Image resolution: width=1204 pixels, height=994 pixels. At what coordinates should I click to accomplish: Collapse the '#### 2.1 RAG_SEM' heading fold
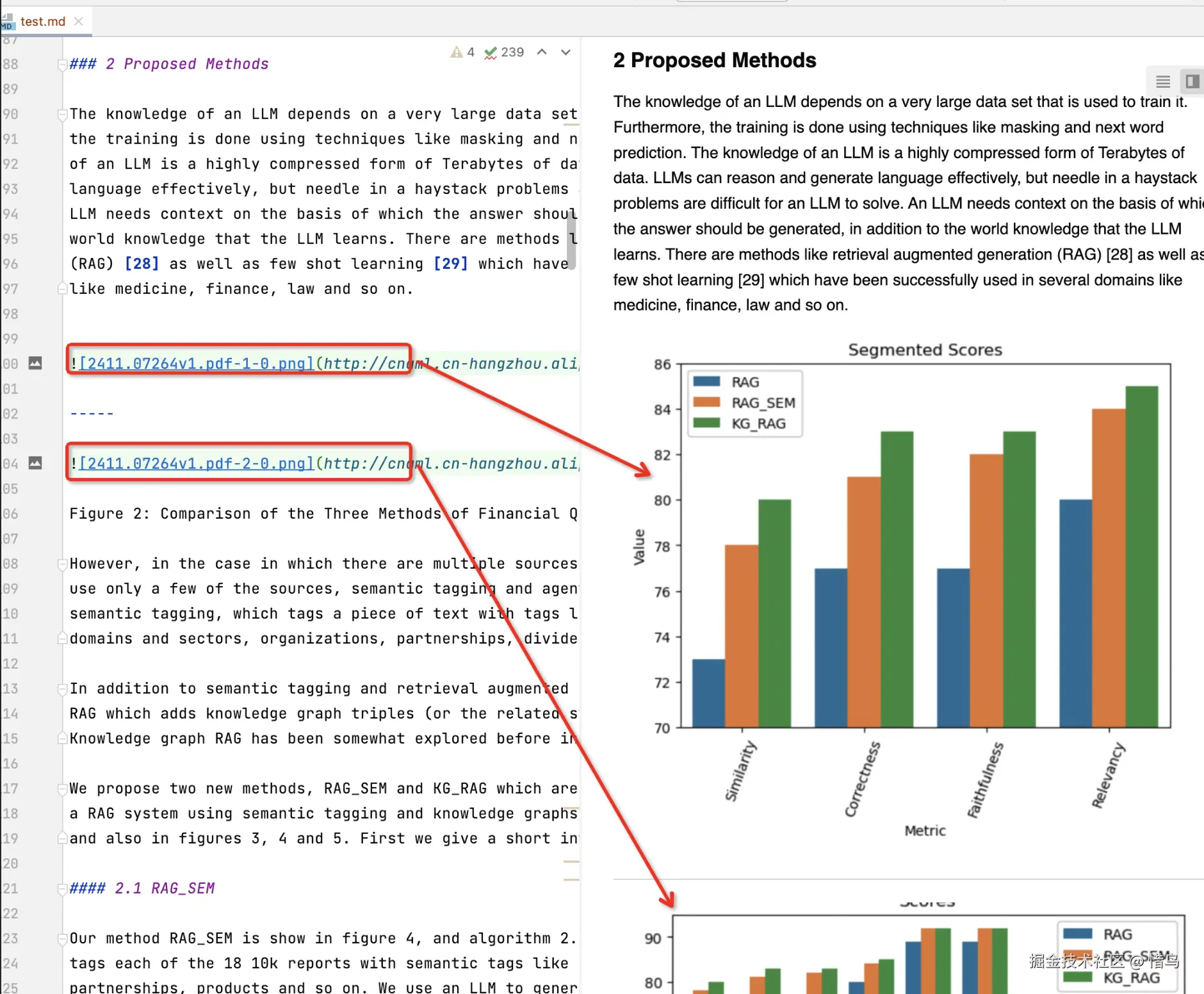click(62, 889)
